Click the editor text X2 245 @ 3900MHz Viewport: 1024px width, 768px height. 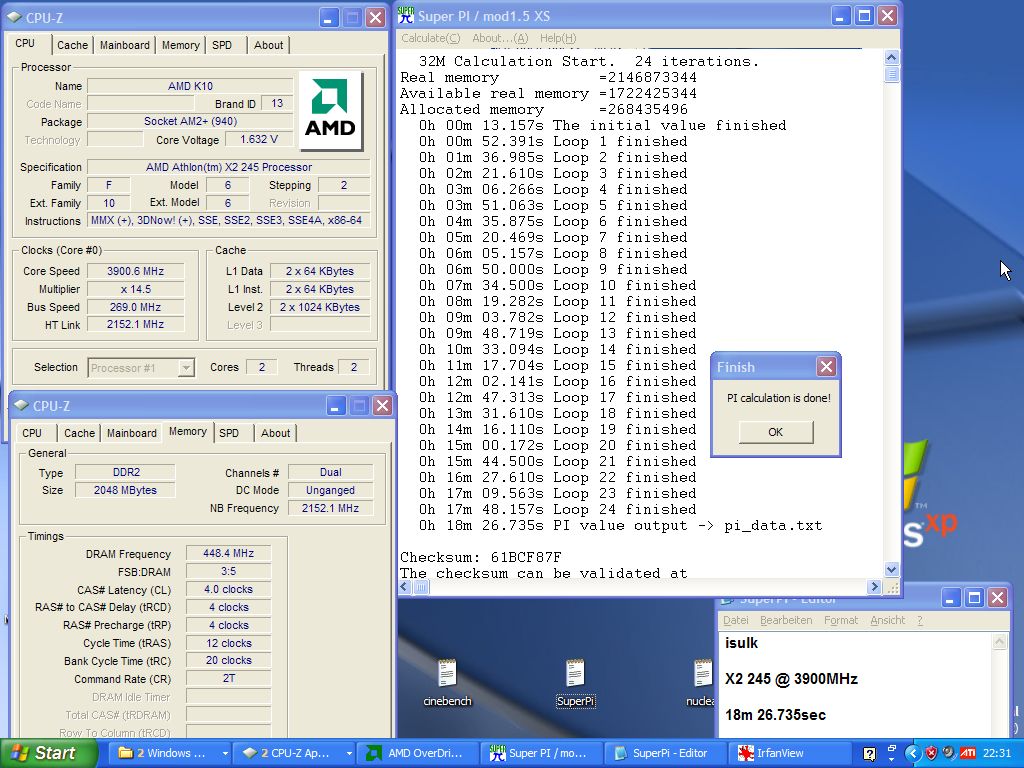pos(791,679)
